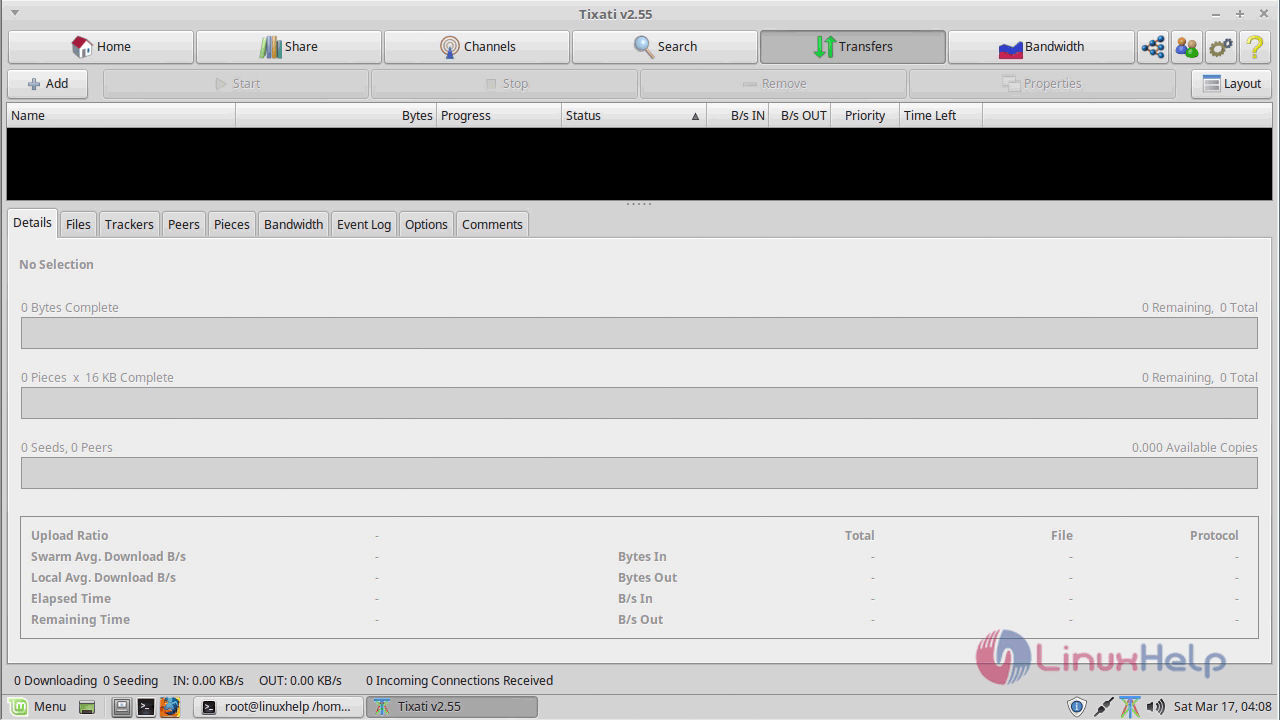Open the Settings gears icon

[1221, 47]
